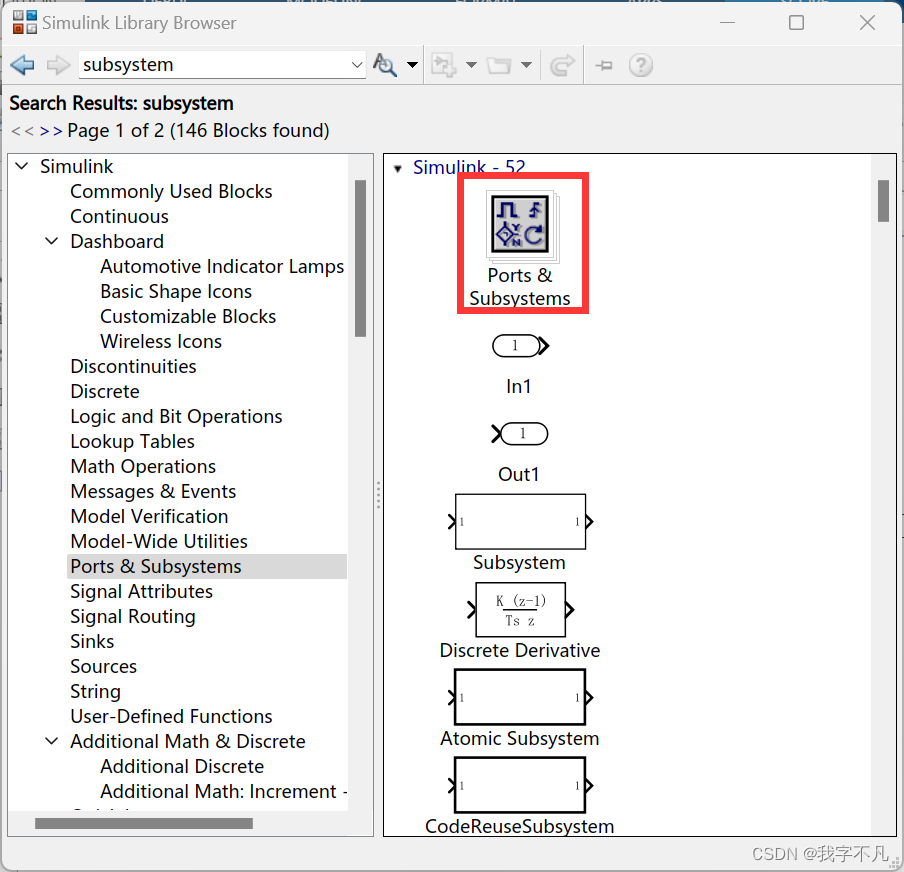
Task: Select Messages & Events library
Action: [x=153, y=491]
